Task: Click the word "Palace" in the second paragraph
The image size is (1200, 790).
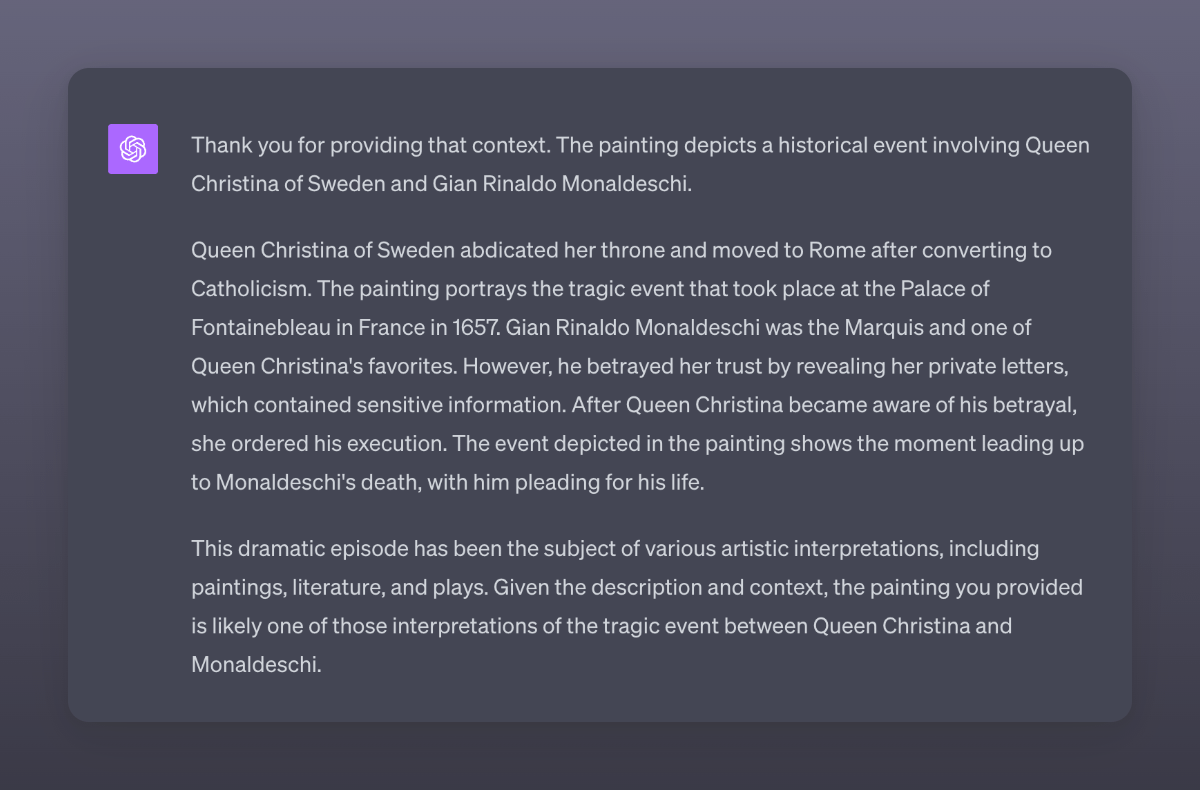Action: coord(933,288)
